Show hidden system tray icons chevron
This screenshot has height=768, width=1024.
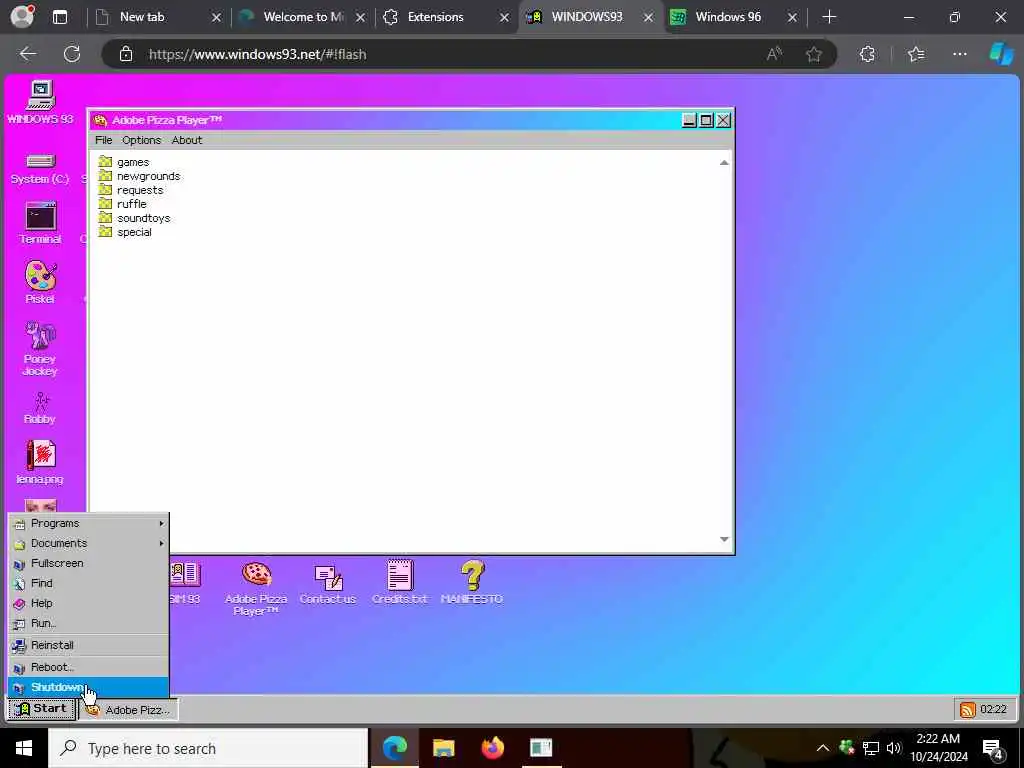pos(823,748)
